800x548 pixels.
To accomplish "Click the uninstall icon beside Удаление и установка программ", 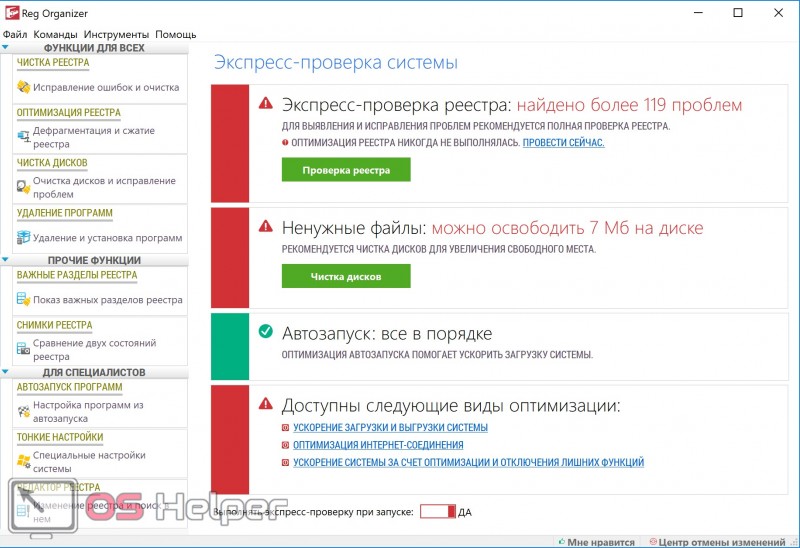I will (23, 237).
